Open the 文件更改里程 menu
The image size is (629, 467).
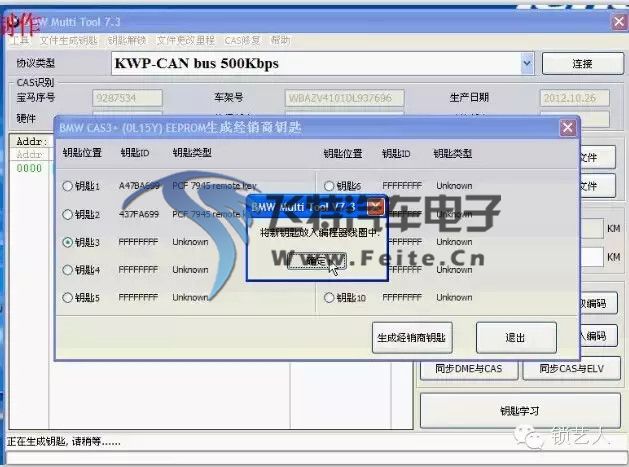tap(185, 41)
